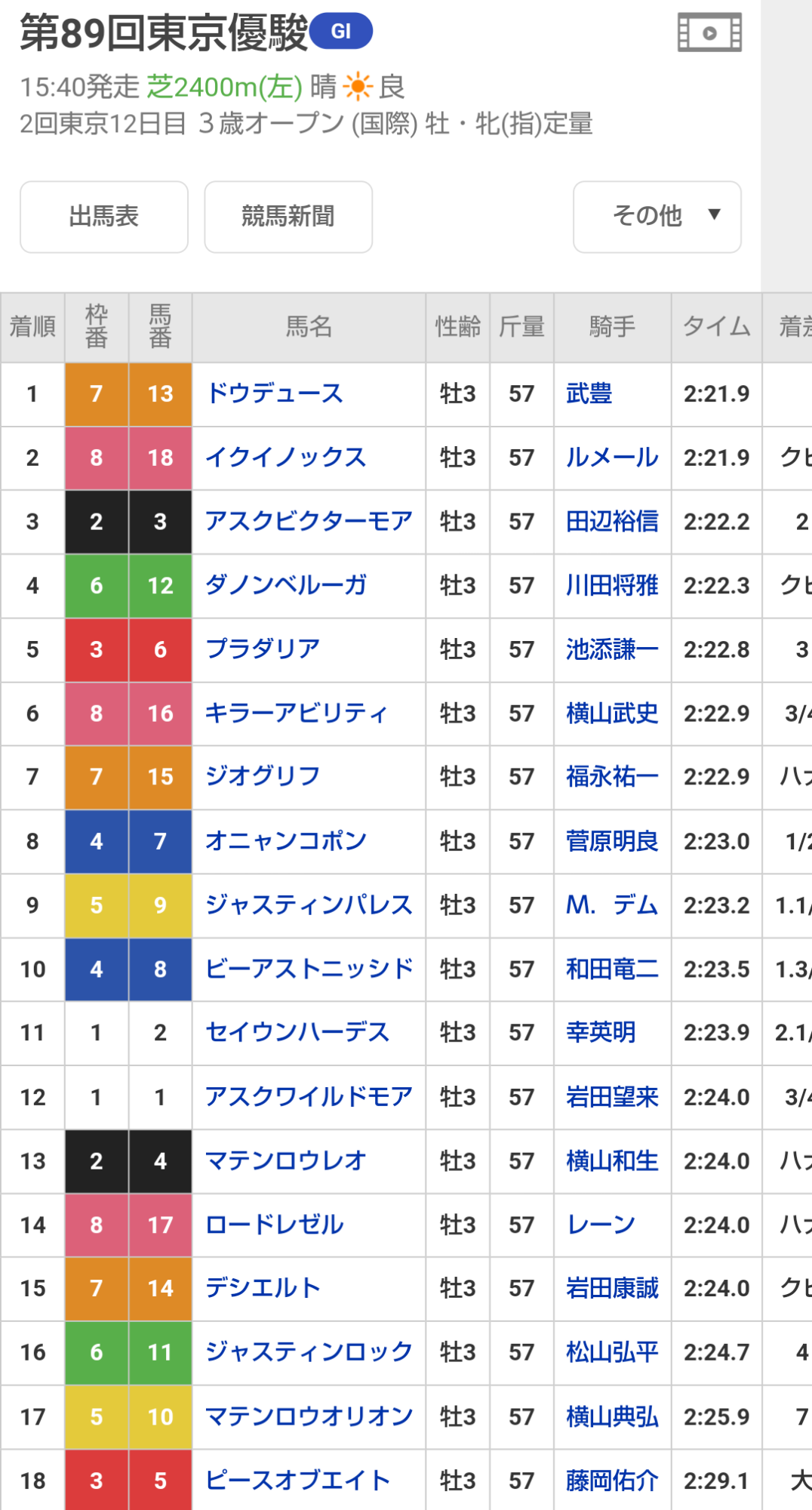Open jockey 川田将雅 profile

pyautogui.click(x=612, y=585)
